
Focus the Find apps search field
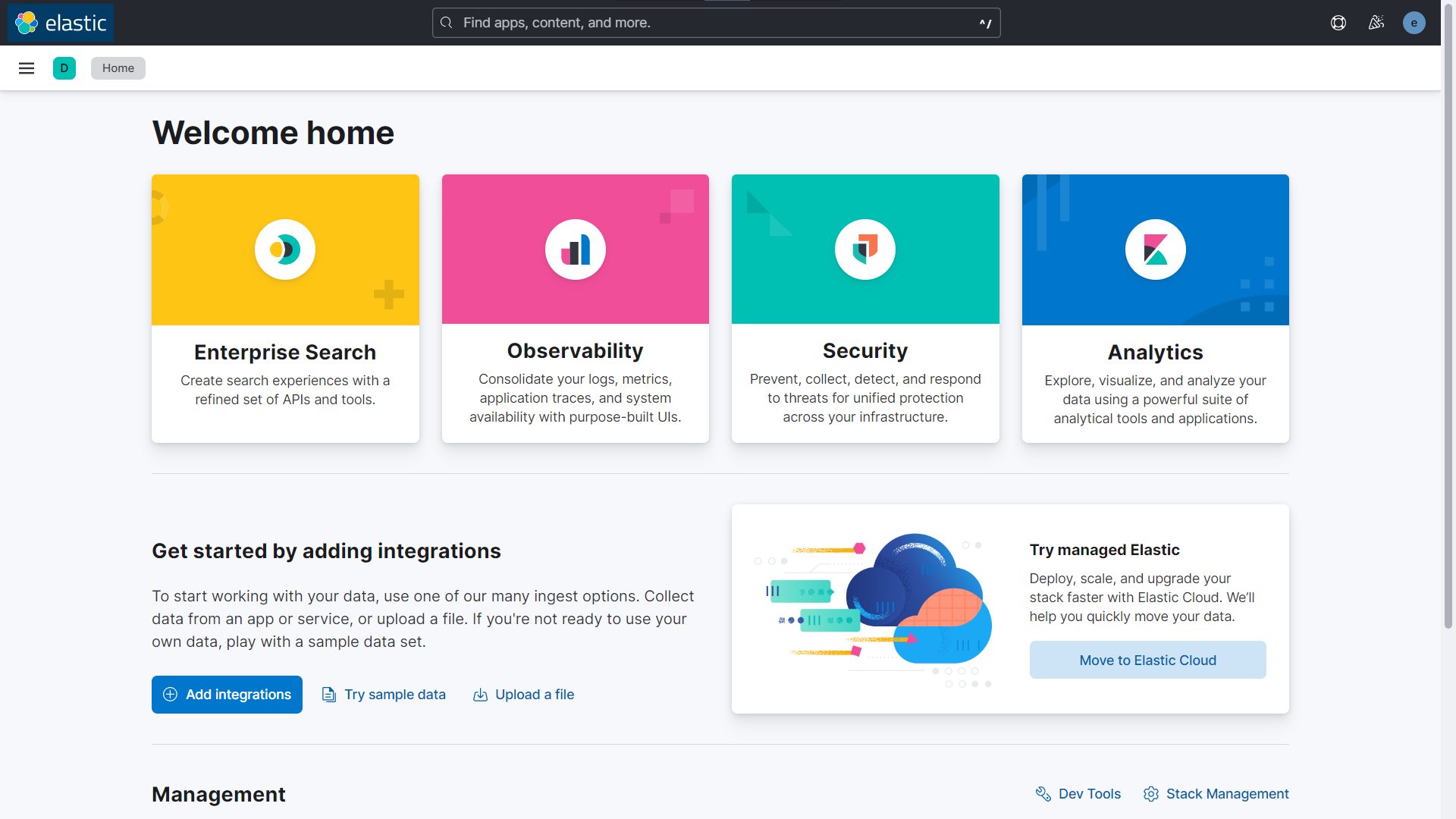(x=716, y=23)
